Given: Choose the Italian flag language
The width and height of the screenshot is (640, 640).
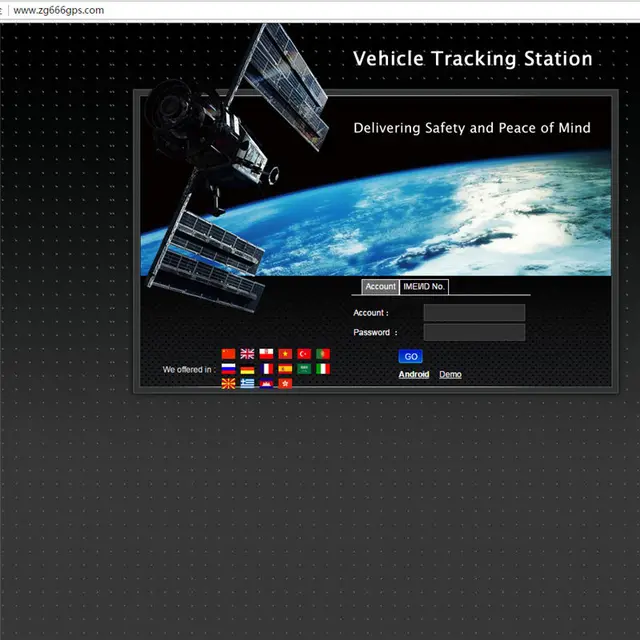Looking at the screenshot, I should click(323, 369).
